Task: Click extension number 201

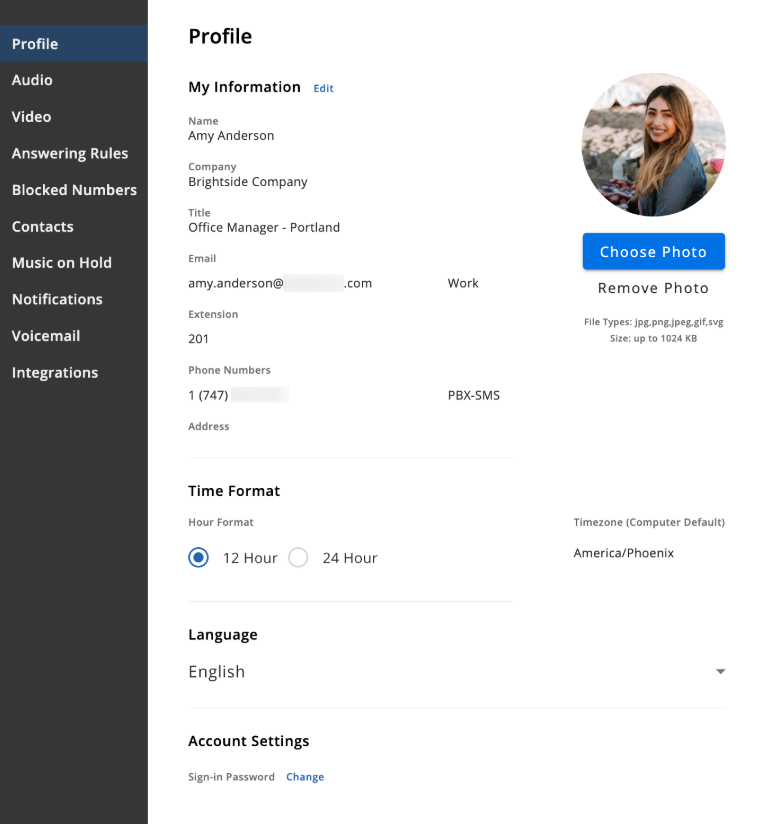Action: click(x=199, y=339)
